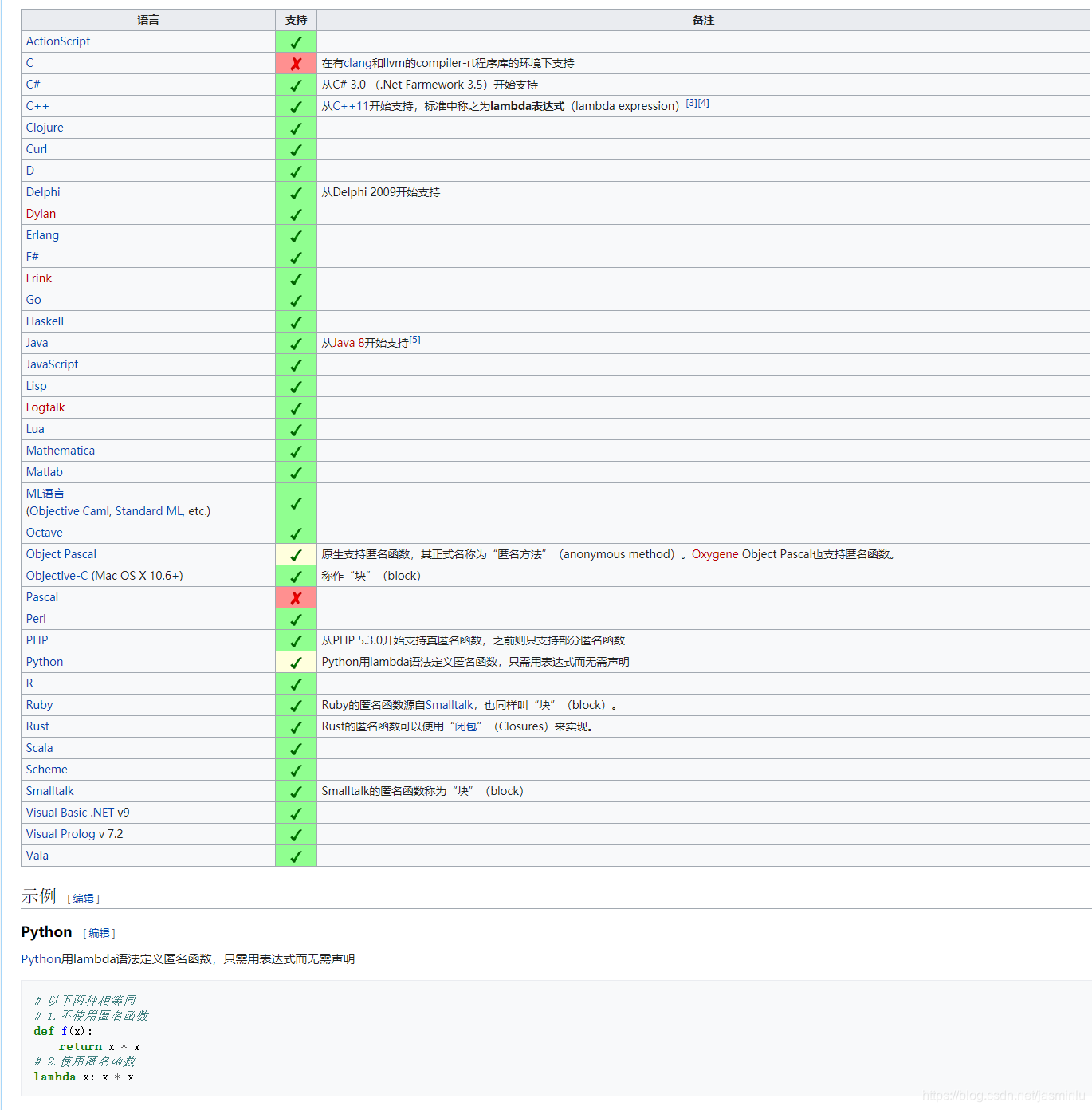The height and width of the screenshot is (1110, 1092).
Task: Open the red Logtalk link
Action: pos(45,407)
